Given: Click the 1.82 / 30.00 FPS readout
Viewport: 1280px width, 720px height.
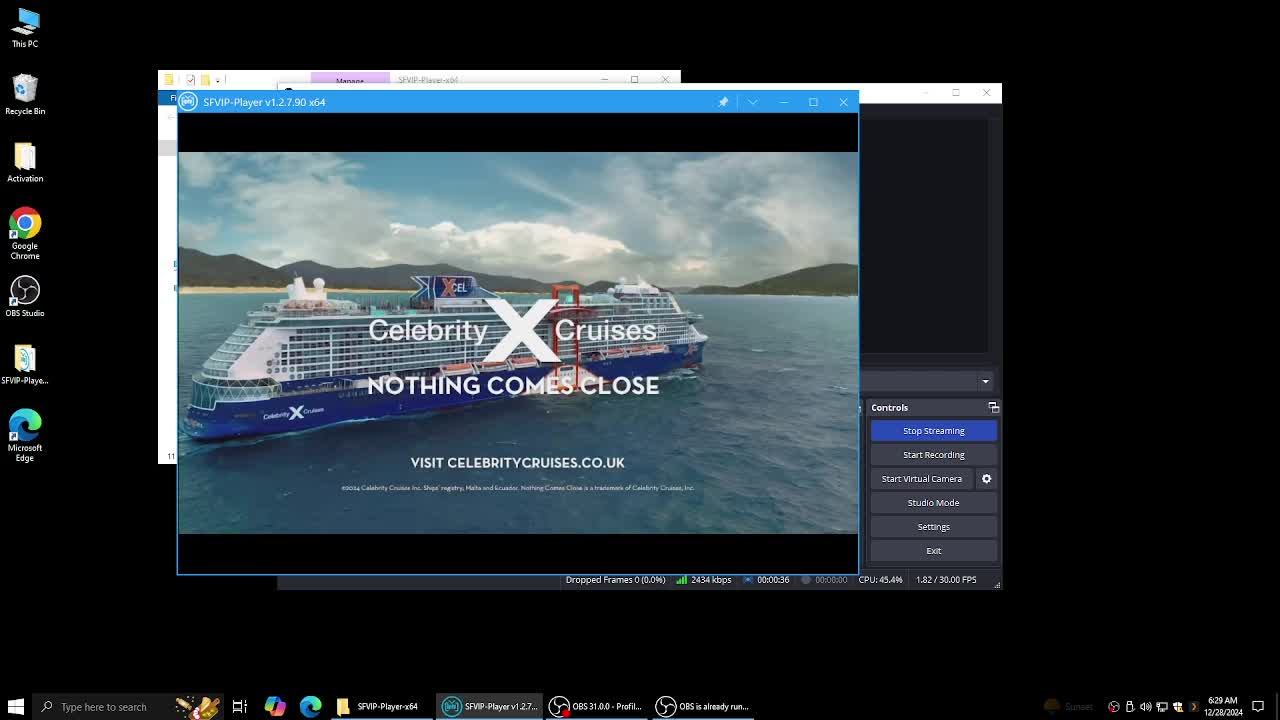Looking at the screenshot, I should 946,580.
